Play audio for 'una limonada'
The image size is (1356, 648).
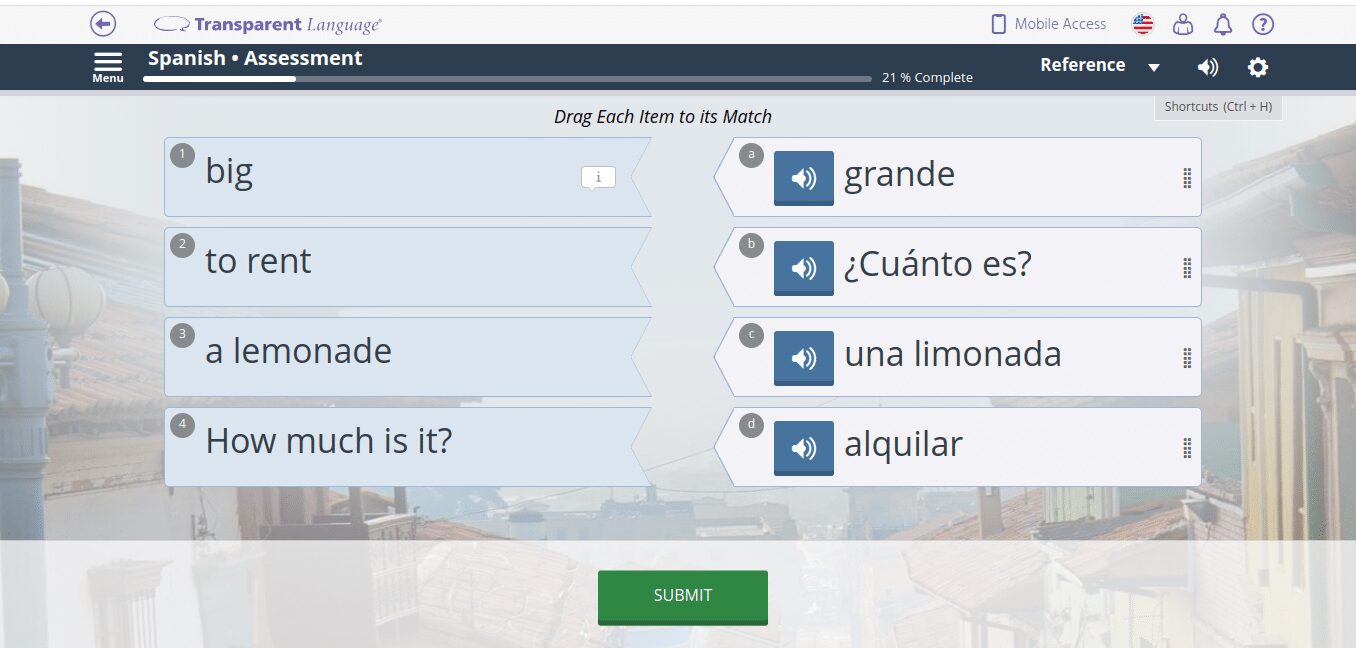(x=803, y=358)
